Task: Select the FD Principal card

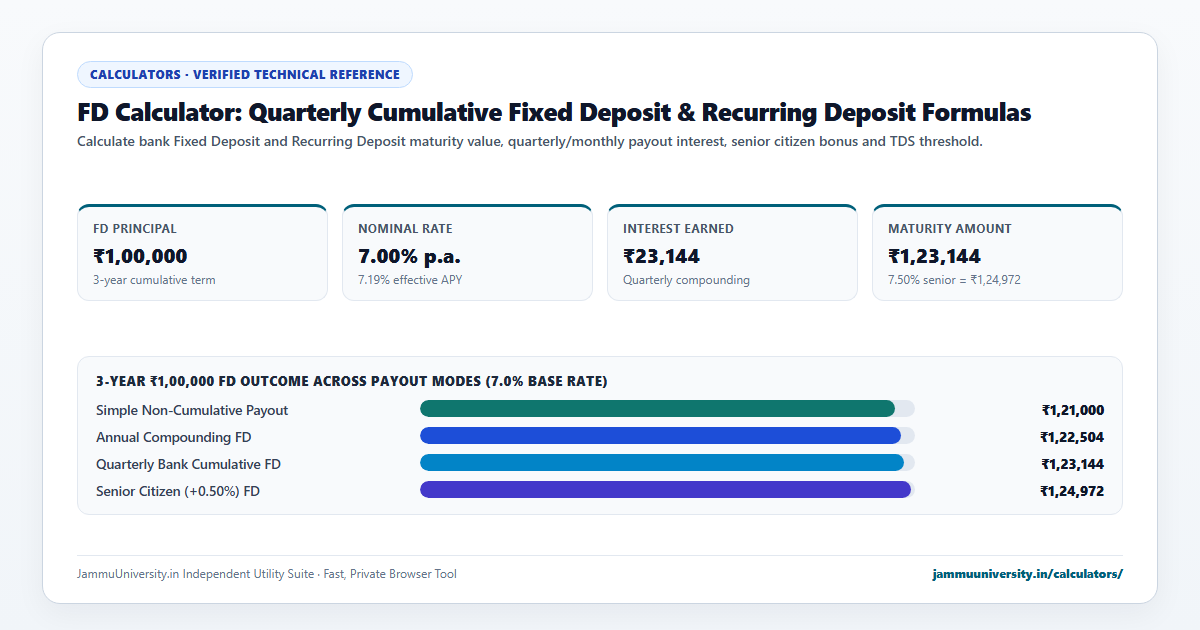Action: tap(202, 252)
